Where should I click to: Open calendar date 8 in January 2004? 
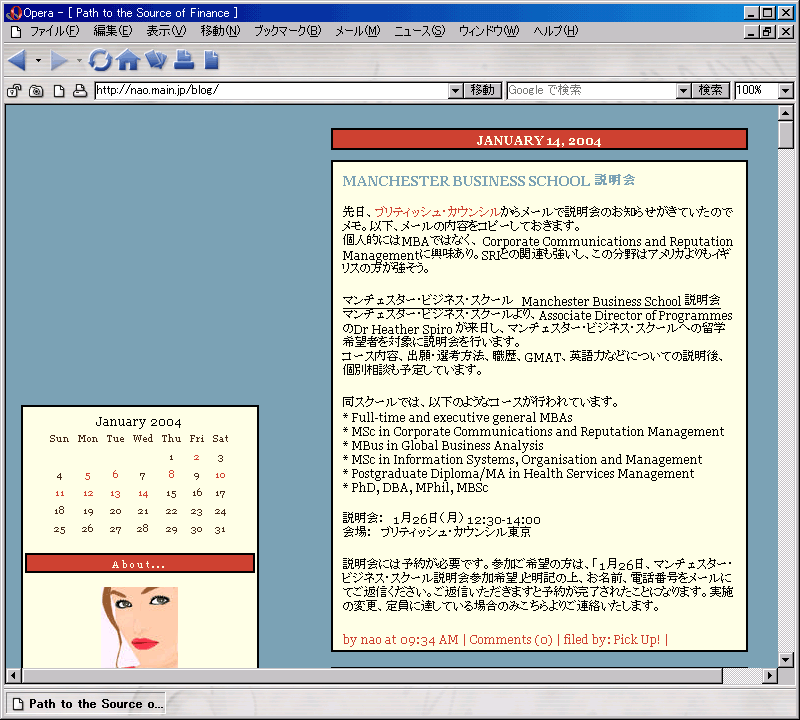[x=171, y=475]
